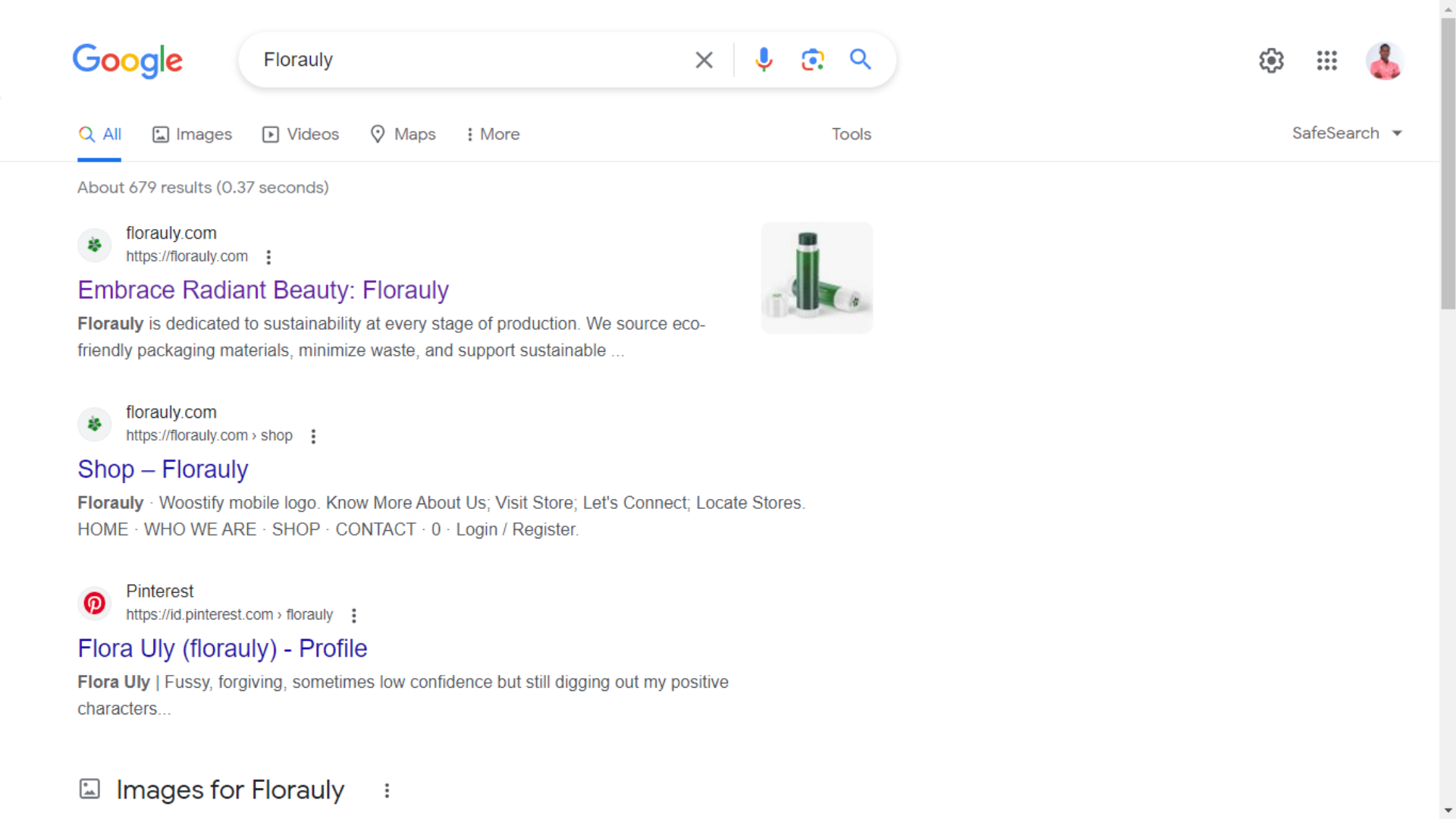Viewport: 1456px width, 819px height.
Task: Open the Shop – Florauly link
Action: (x=163, y=469)
